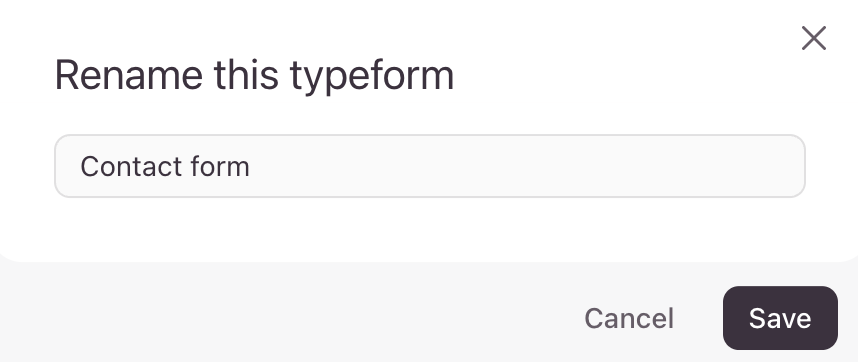Close the rename dialog with the X icon
The width and height of the screenshot is (858, 362).
814,38
